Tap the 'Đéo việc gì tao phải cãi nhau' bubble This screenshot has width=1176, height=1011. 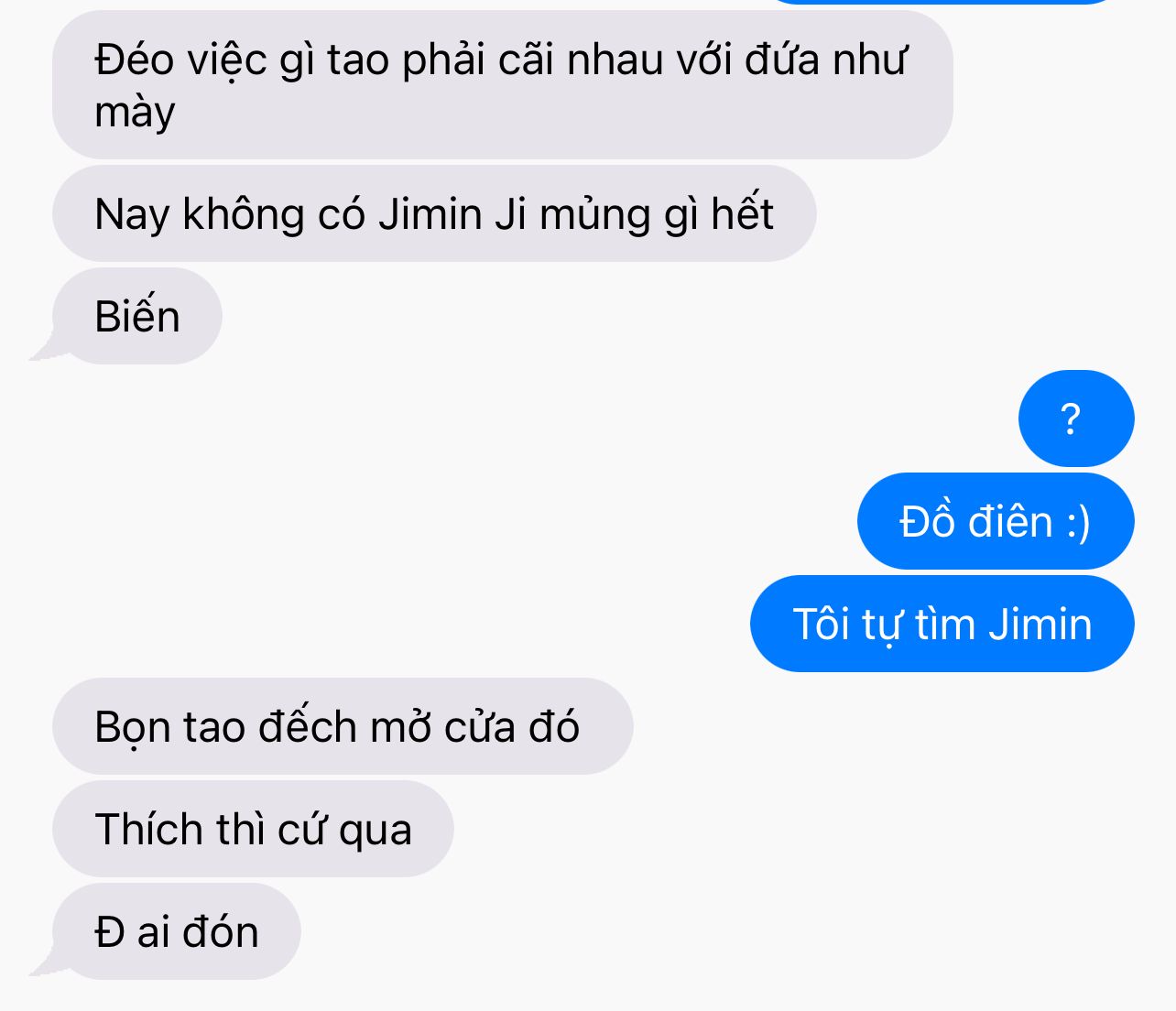(x=503, y=85)
